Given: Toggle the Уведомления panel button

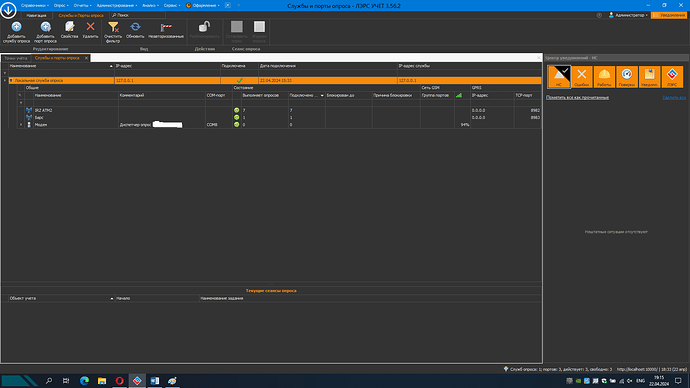Looking at the screenshot, I should pos(669,15).
